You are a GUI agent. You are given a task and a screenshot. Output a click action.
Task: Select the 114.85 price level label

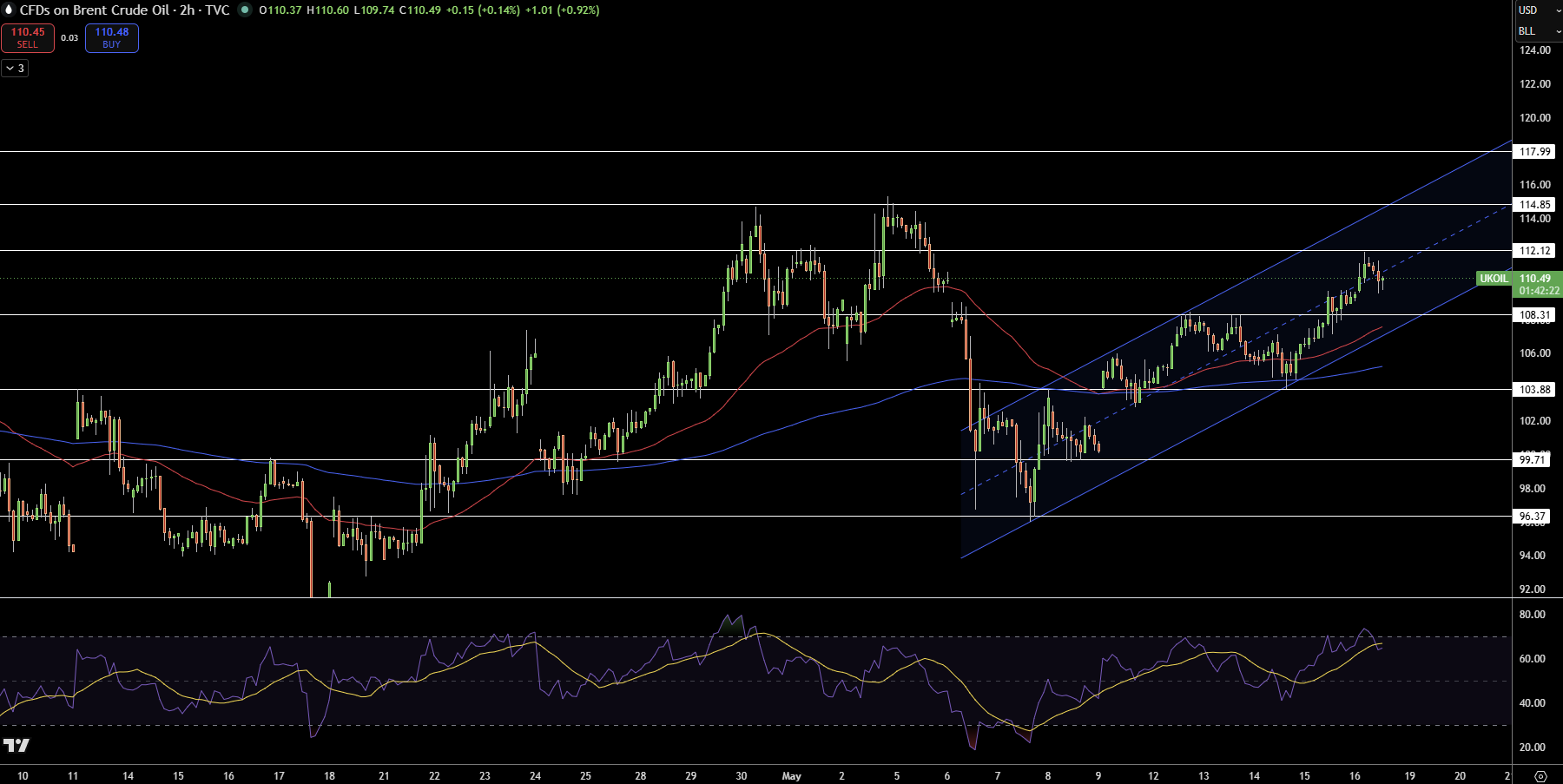[x=1535, y=205]
